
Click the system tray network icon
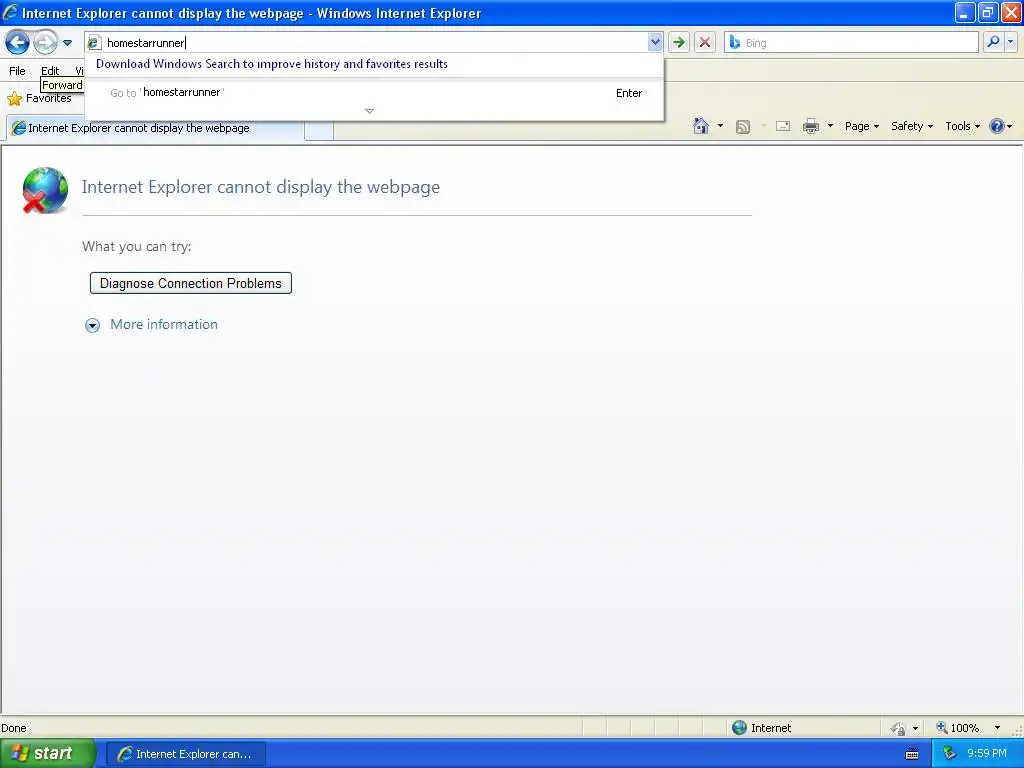[x=949, y=753]
